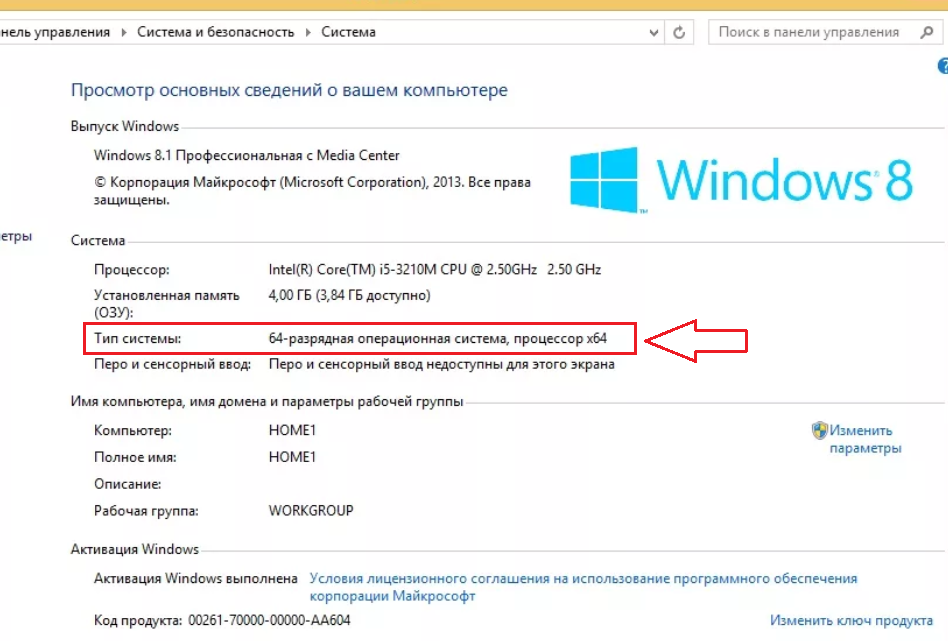Click the Microsoft Corporation copyright text
The image size is (948, 641).
click(x=312, y=190)
